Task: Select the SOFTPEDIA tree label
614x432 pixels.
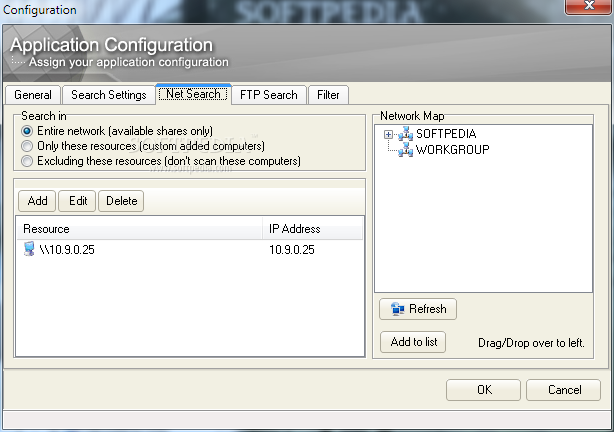Action: (x=446, y=134)
